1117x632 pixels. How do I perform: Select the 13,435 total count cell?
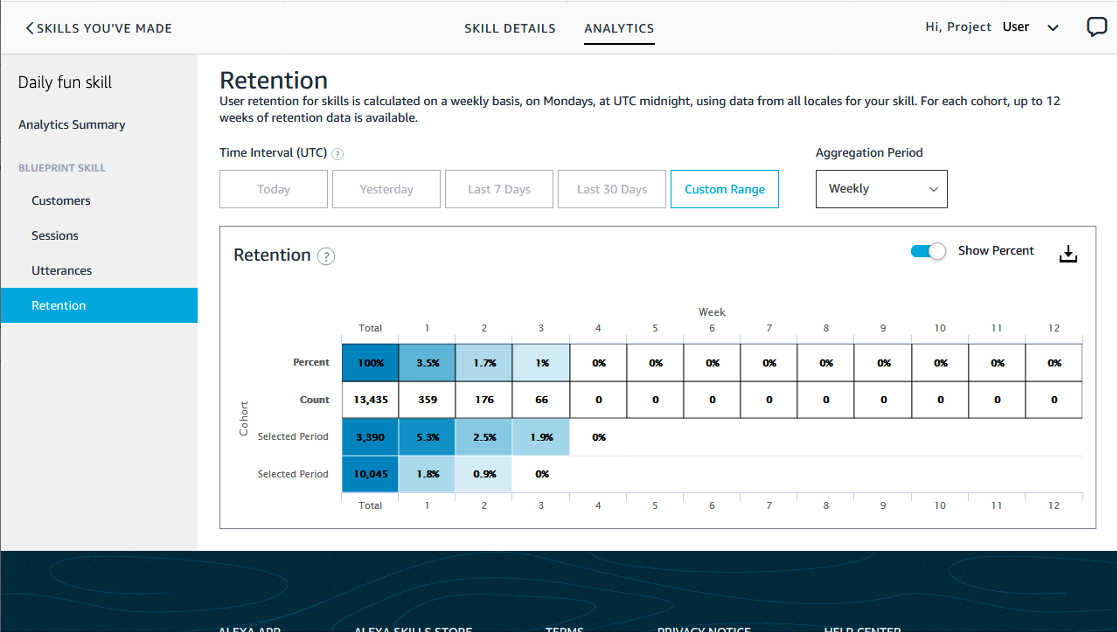[370, 399]
